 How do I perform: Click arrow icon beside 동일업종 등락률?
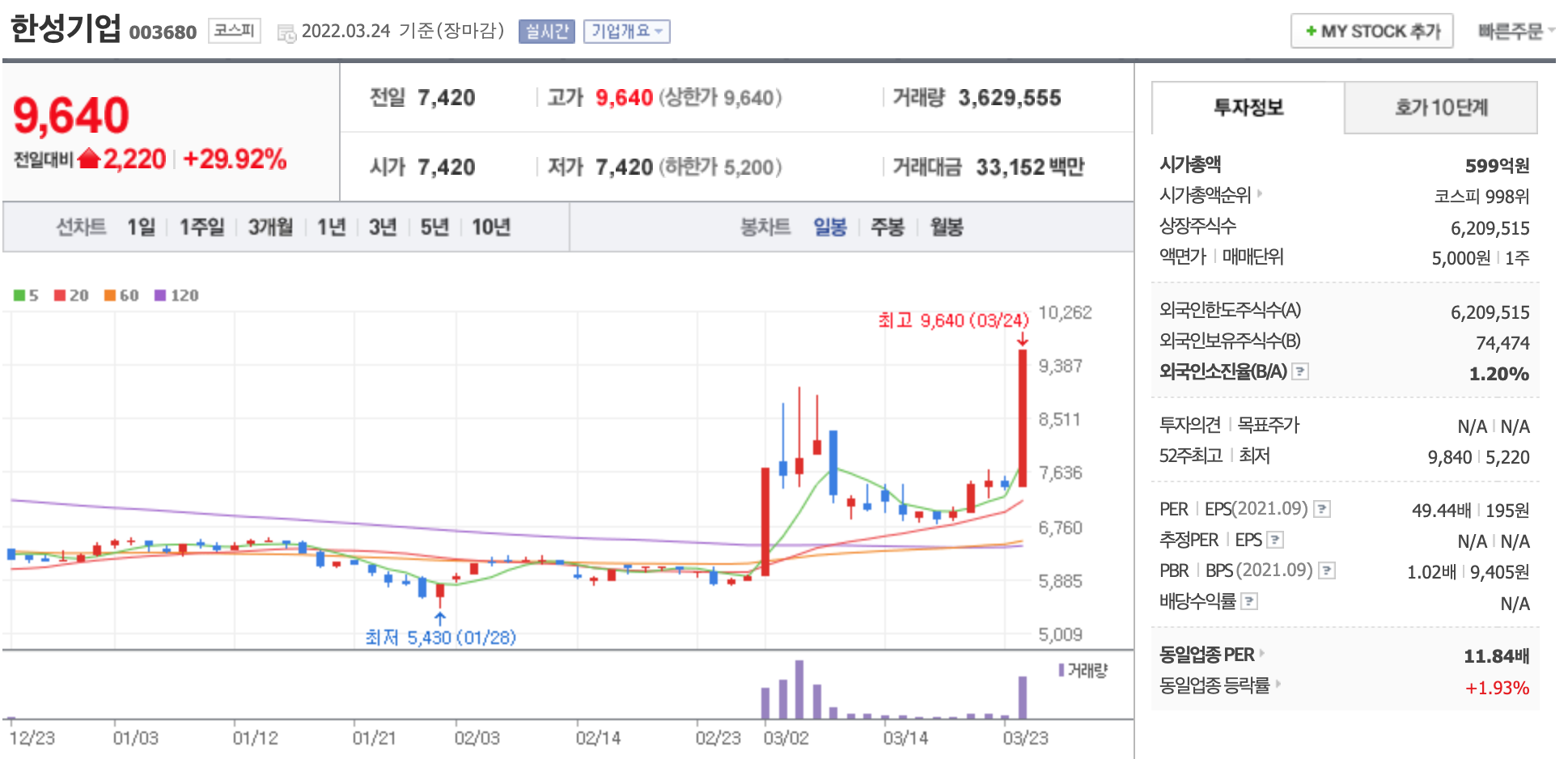tap(1278, 685)
